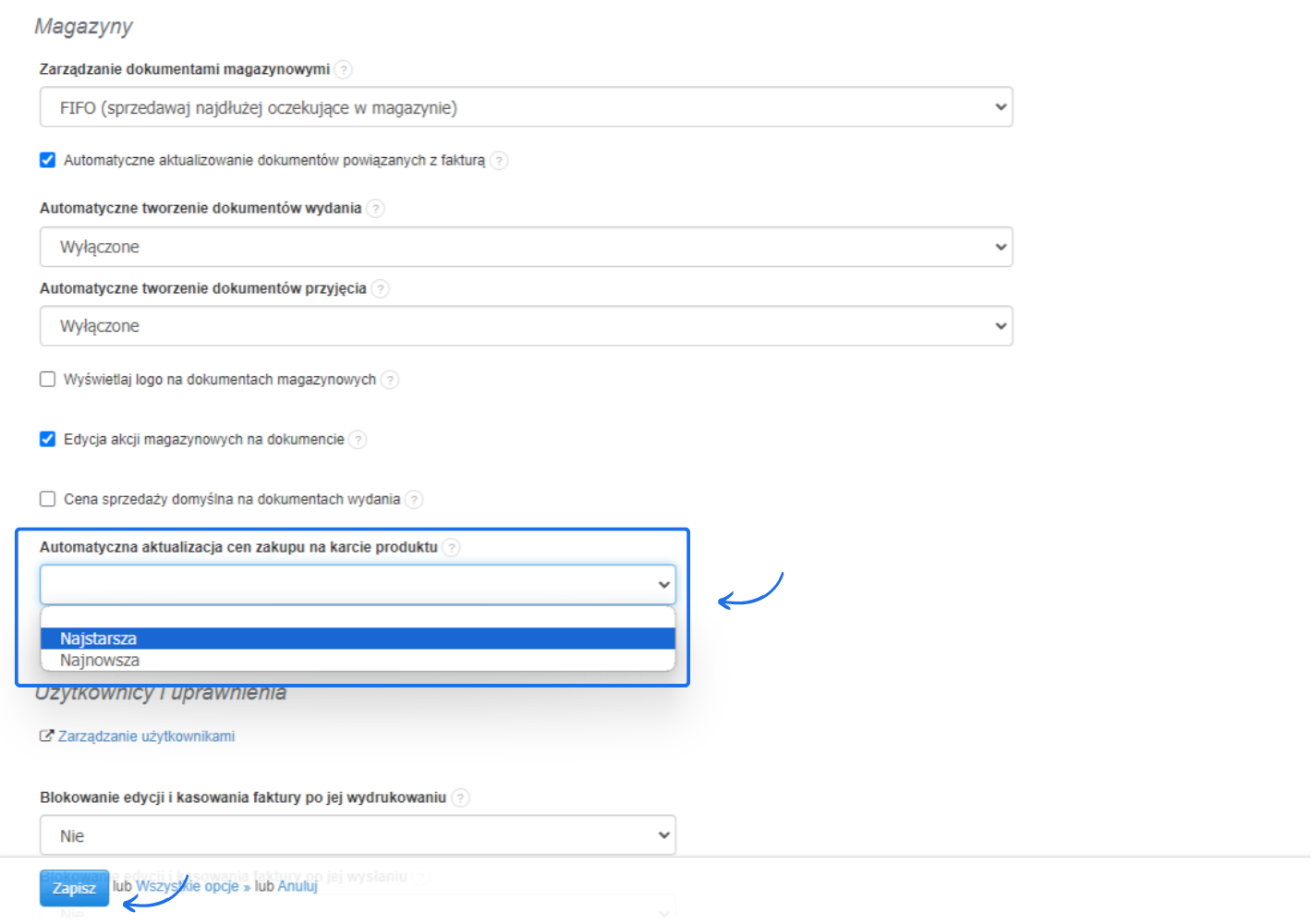Open the Blokowanie edycji po wydrukowaniu dropdown

(x=358, y=835)
